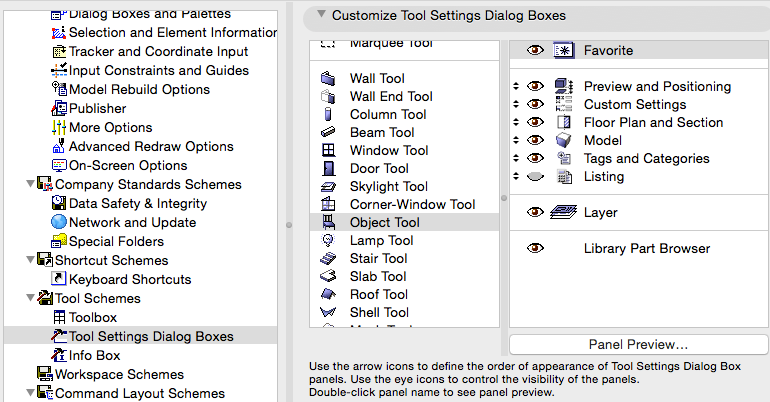The height and width of the screenshot is (402, 770).
Task: Select the Door Tool icon
Action: click(328, 168)
